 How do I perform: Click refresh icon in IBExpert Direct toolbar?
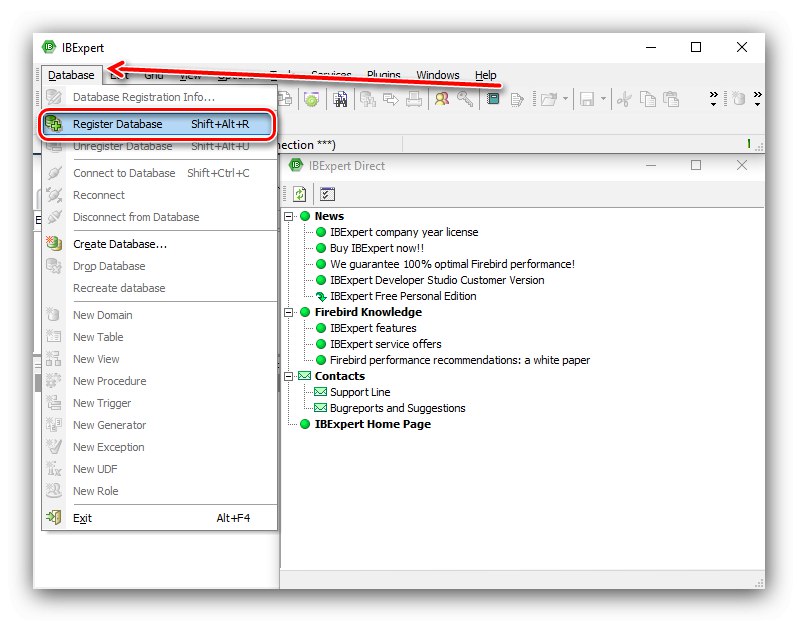point(300,194)
